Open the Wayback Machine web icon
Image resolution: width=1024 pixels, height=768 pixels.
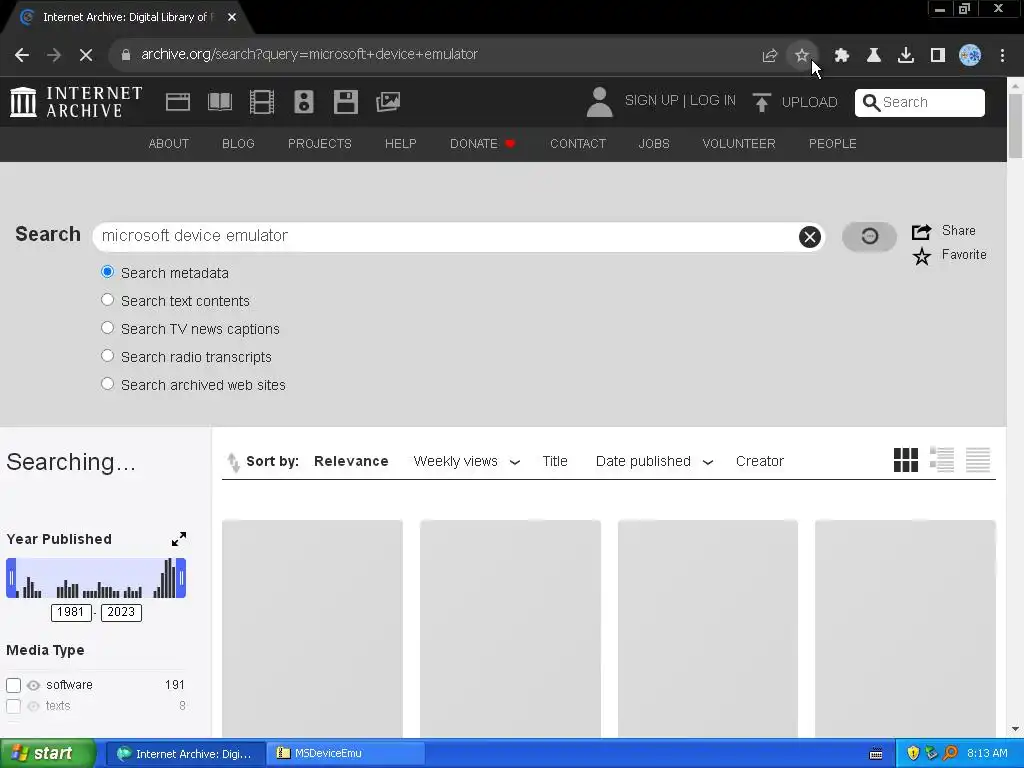coord(178,102)
